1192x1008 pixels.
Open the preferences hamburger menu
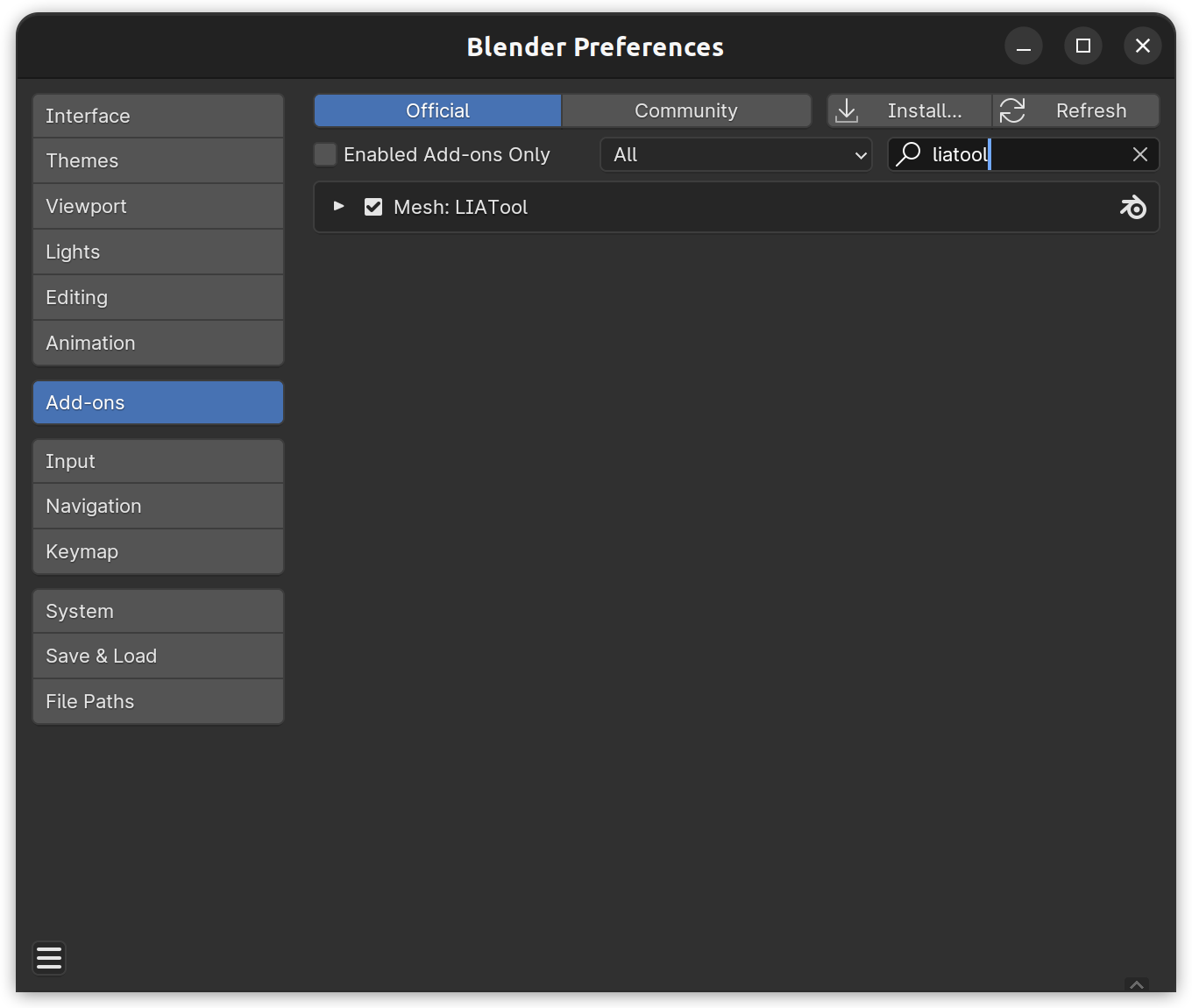point(49,958)
